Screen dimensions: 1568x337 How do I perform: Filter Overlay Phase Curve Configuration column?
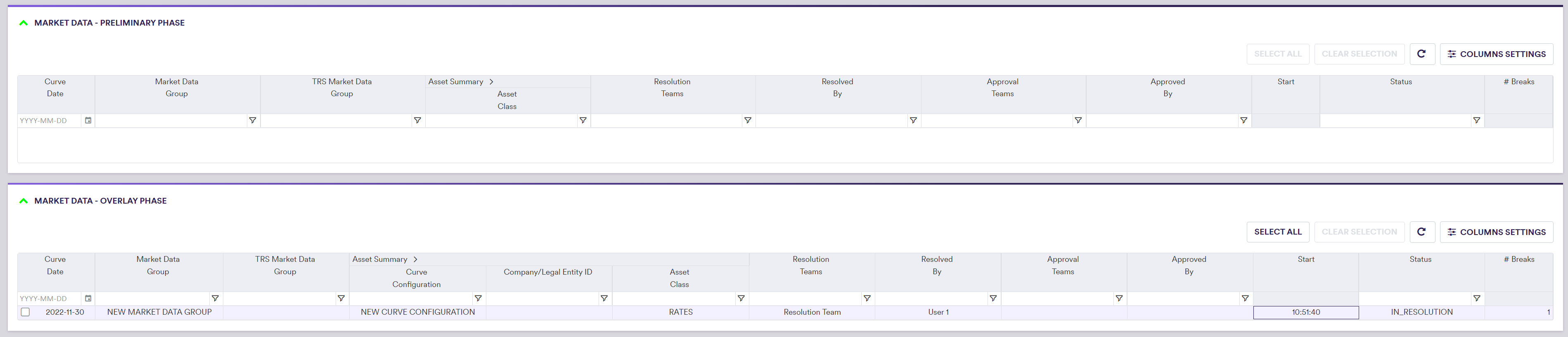click(x=478, y=299)
